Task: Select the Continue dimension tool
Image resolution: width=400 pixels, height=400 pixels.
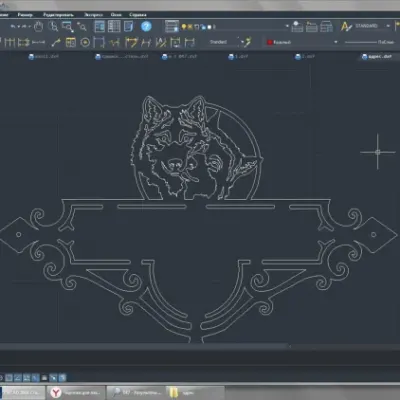Action: point(24,42)
